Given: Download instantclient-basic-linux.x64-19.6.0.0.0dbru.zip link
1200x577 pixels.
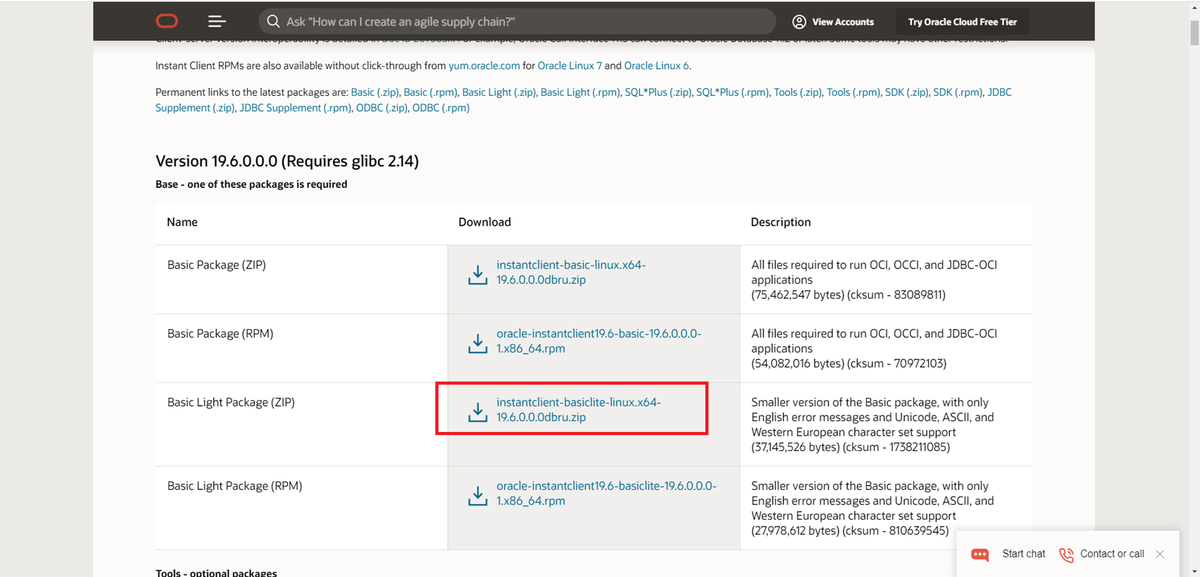Looking at the screenshot, I should 571,272.
